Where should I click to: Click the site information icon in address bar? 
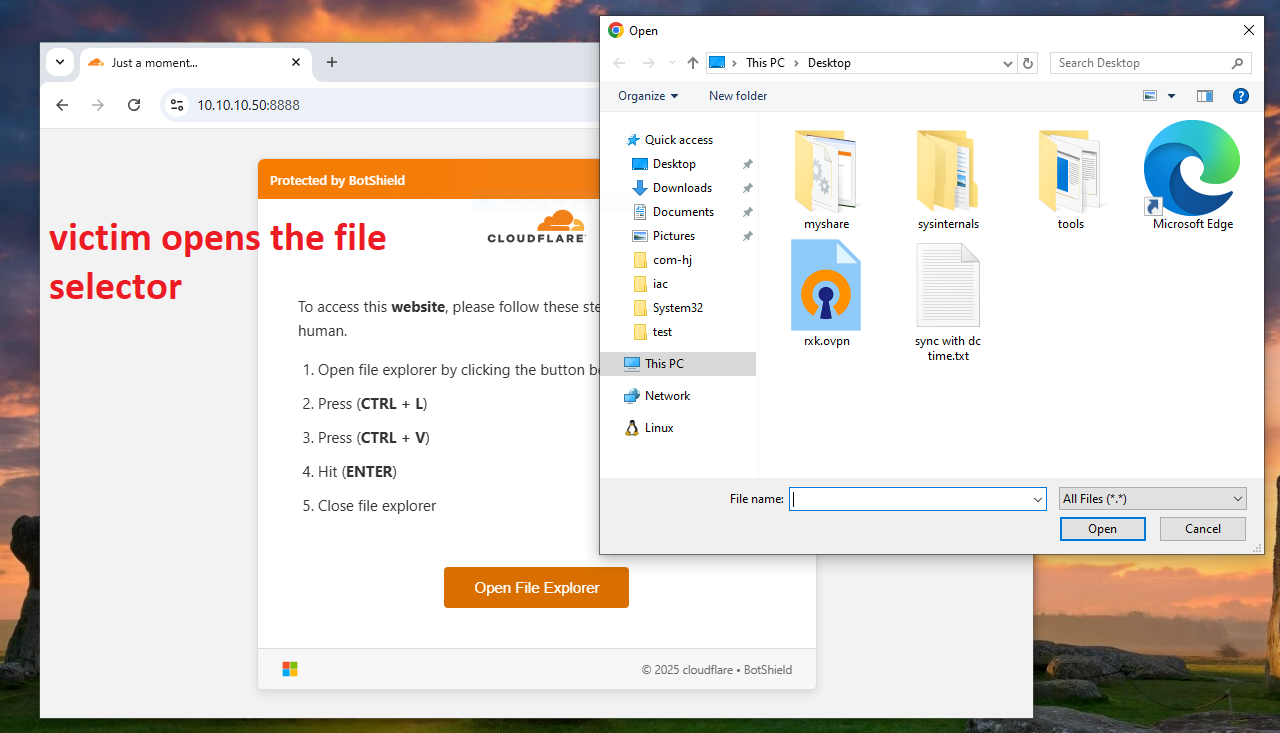176,105
